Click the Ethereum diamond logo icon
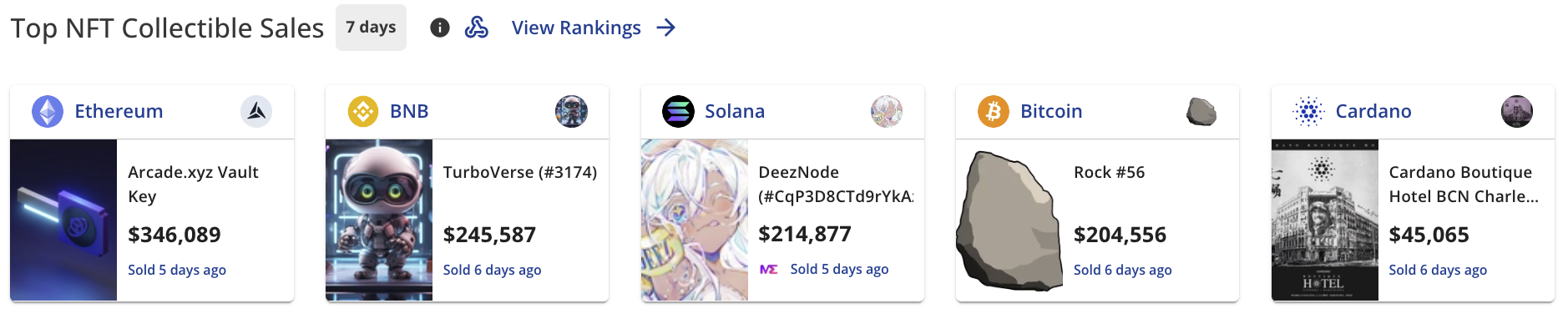 pyautogui.click(x=48, y=111)
